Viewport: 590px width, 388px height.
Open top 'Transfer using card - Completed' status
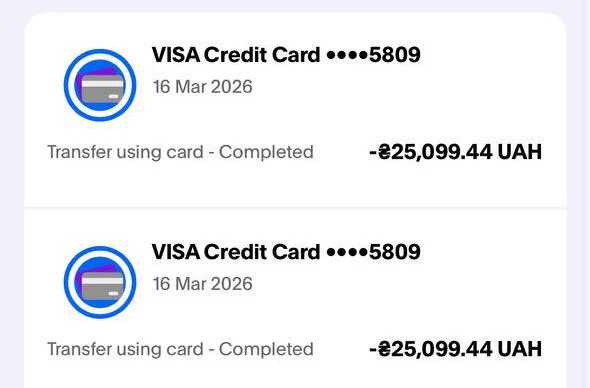(180, 152)
